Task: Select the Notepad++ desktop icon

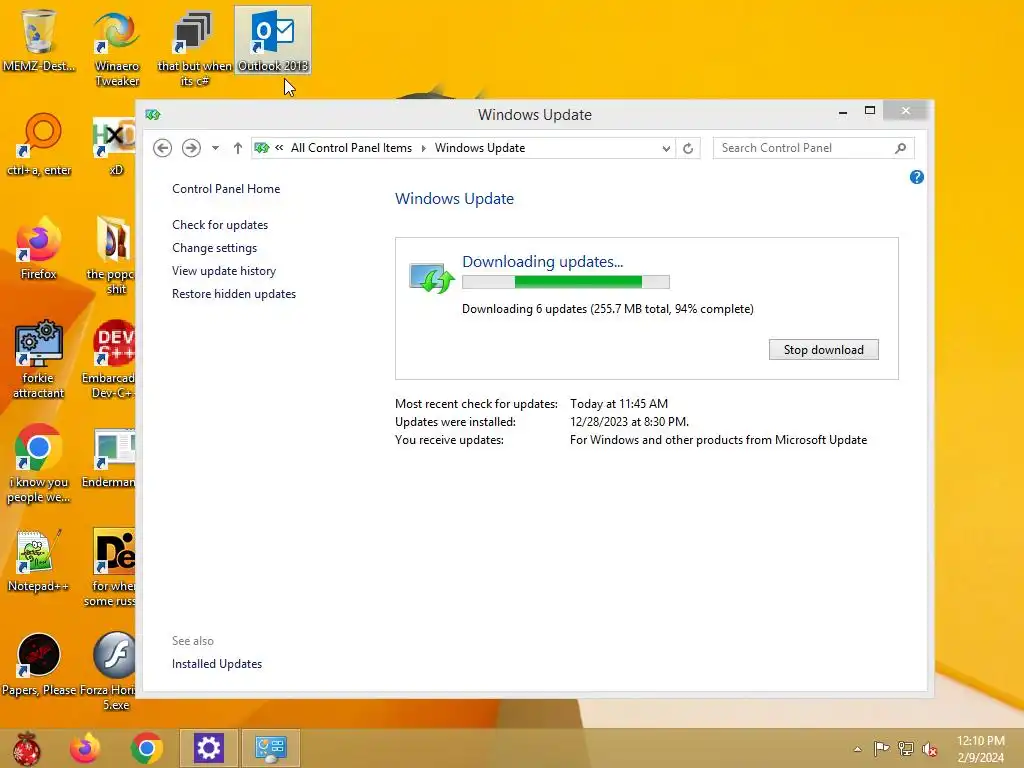Action: (39, 560)
